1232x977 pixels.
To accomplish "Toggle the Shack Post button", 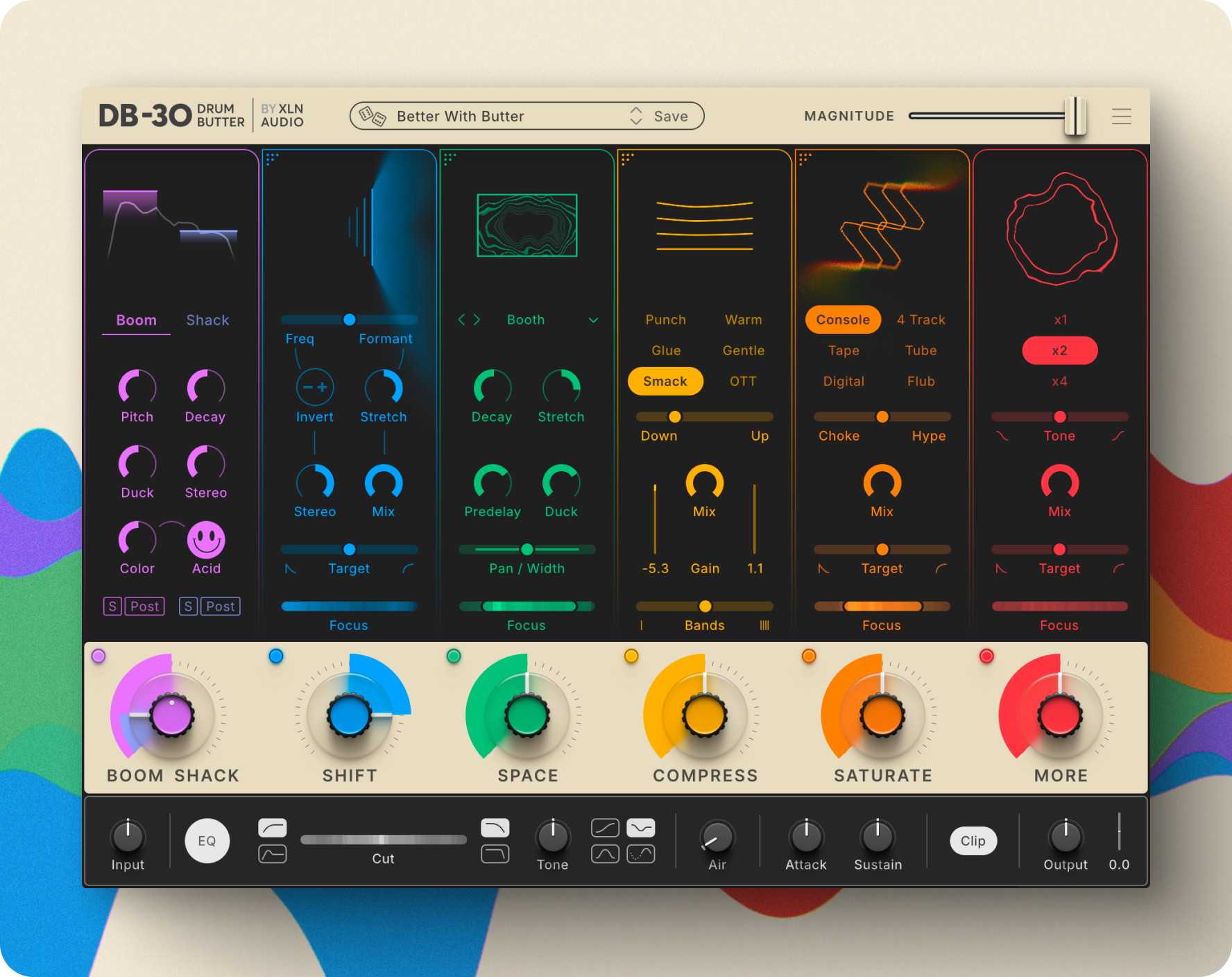I will click(x=221, y=606).
